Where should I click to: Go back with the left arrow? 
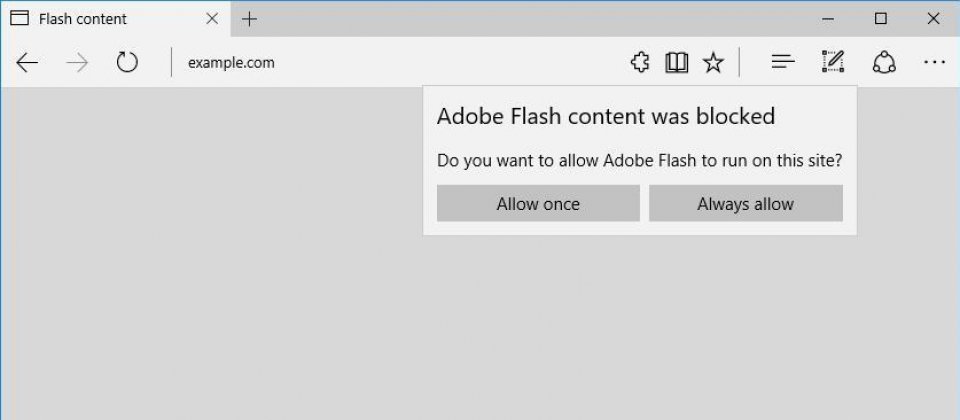[x=27, y=62]
